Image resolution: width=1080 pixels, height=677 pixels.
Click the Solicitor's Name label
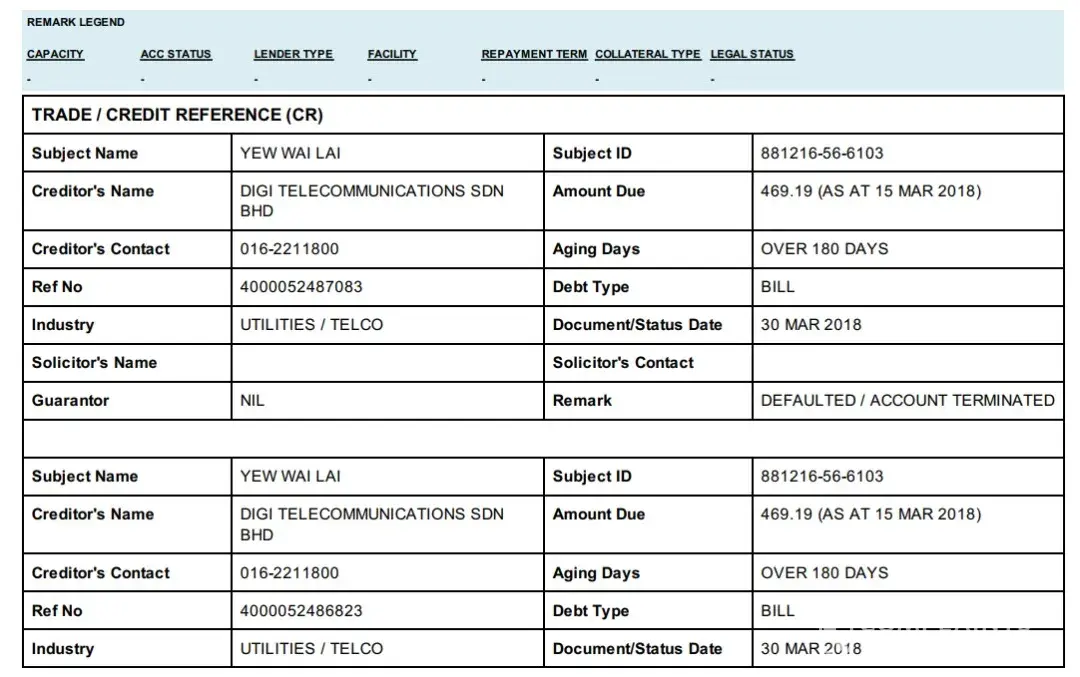pyautogui.click(x=94, y=363)
